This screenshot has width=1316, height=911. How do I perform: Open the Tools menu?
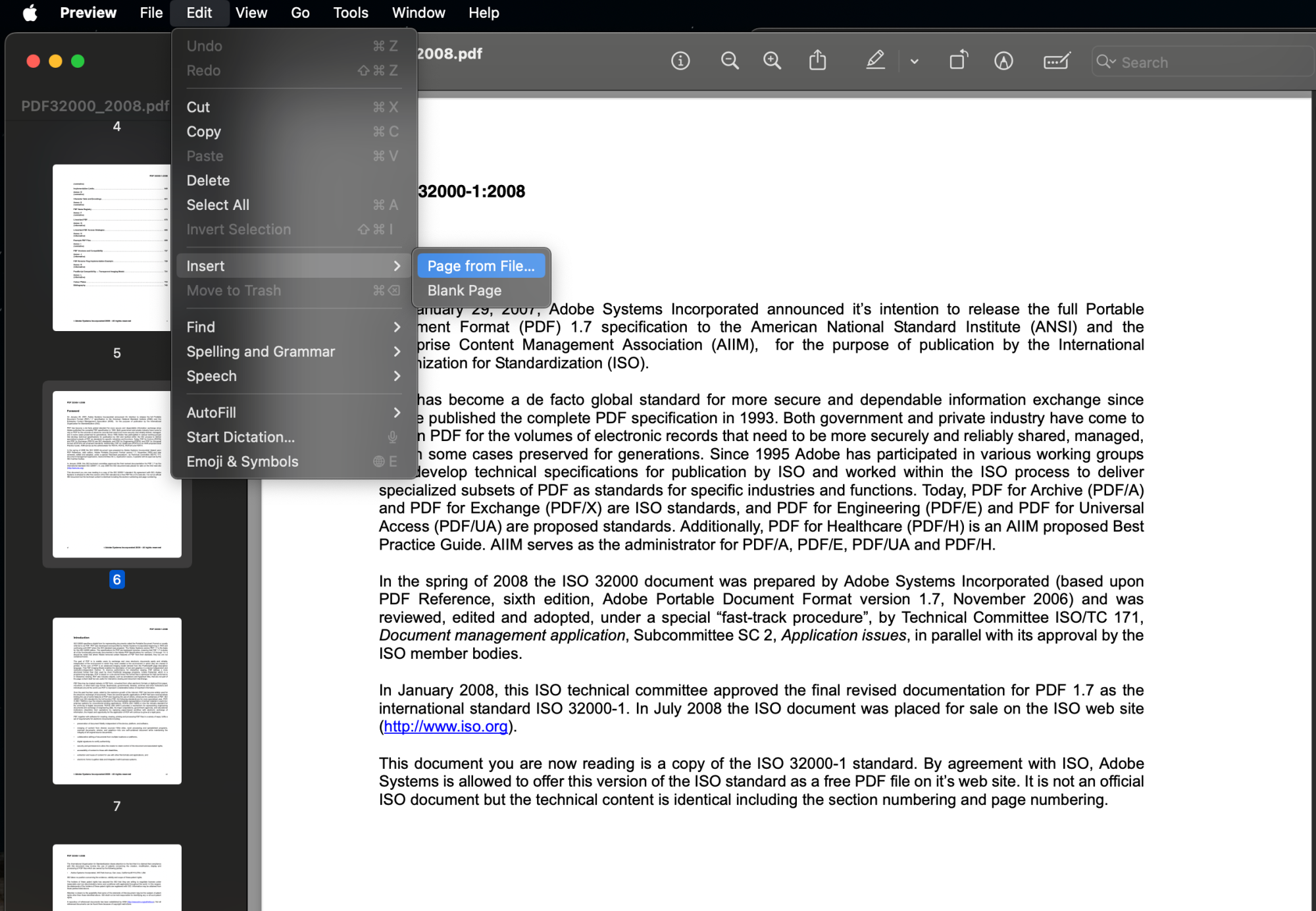point(350,13)
